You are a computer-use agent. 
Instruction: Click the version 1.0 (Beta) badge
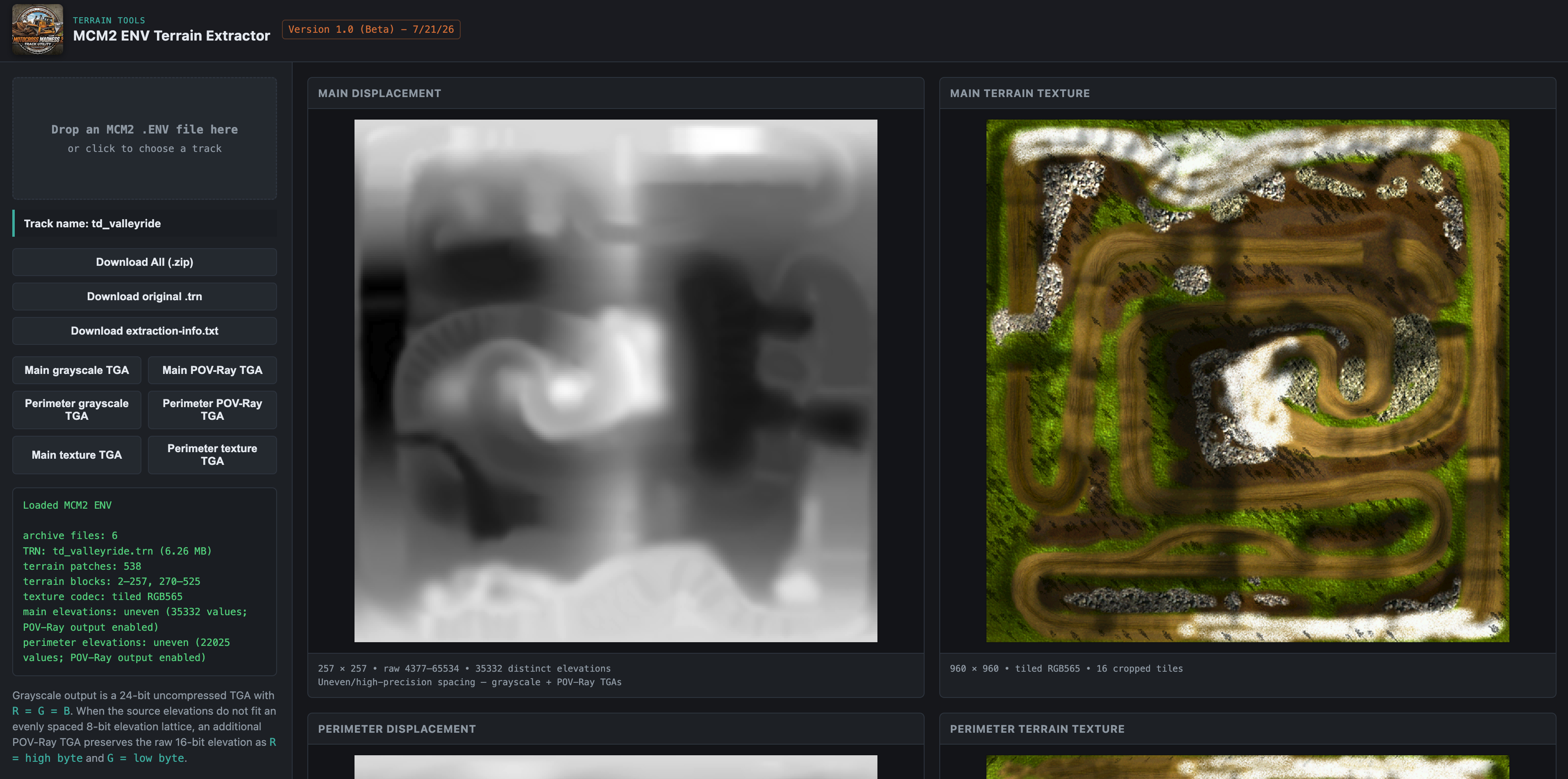[371, 29]
